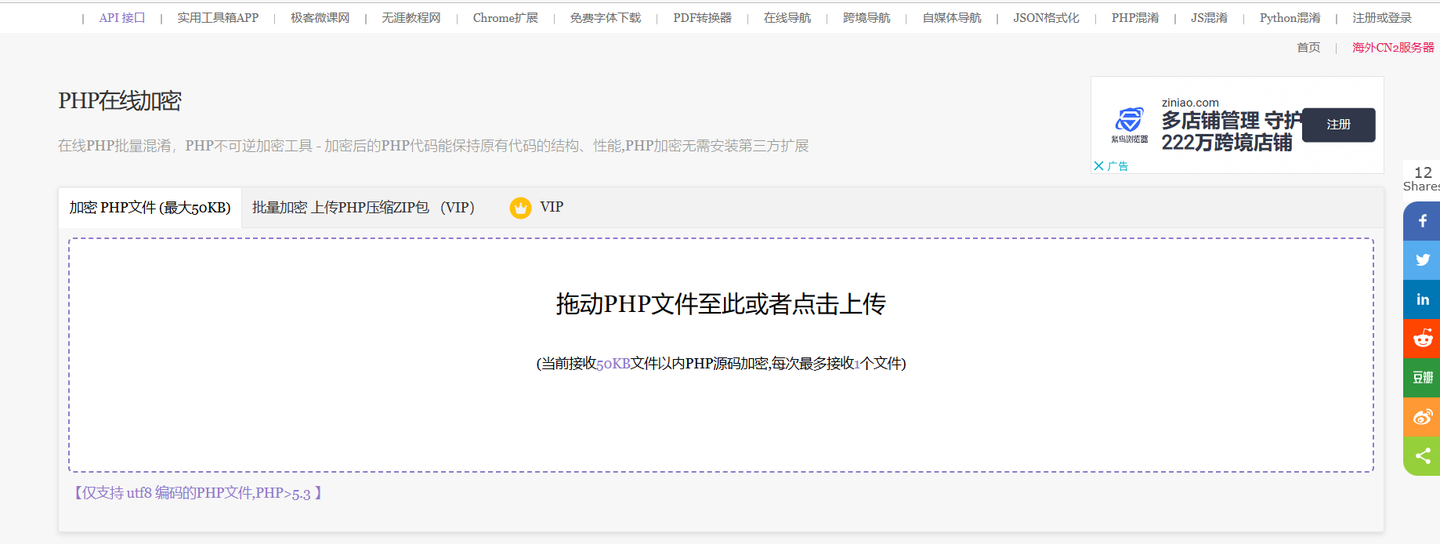This screenshot has width=1440, height=544.
Task: Go to 首页 breadcrumb link
Action: (1308, 47)
